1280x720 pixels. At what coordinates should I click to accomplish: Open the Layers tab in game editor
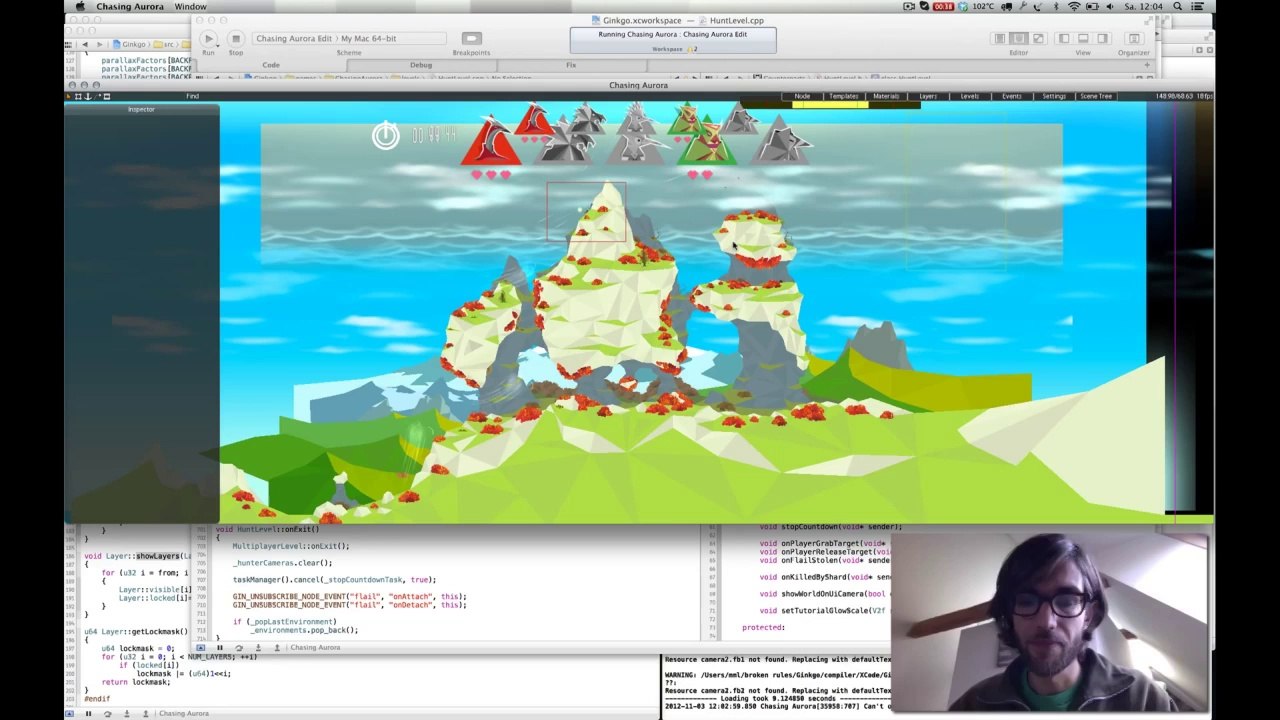[928, 96]
